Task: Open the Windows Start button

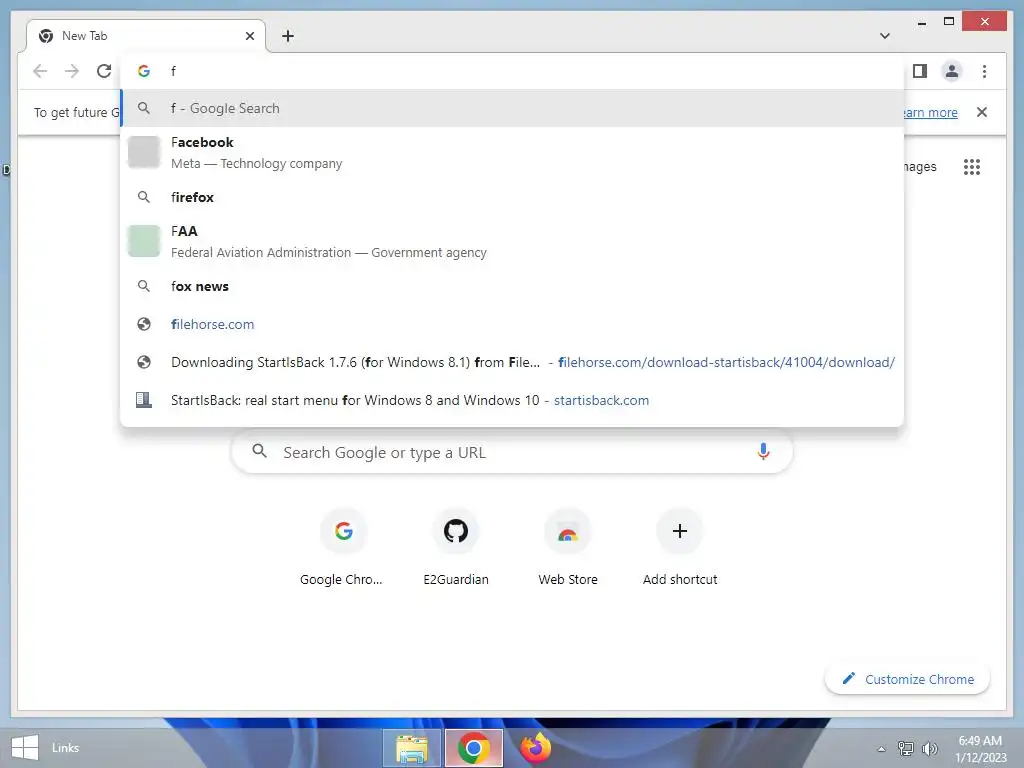Action: (25, 748)
